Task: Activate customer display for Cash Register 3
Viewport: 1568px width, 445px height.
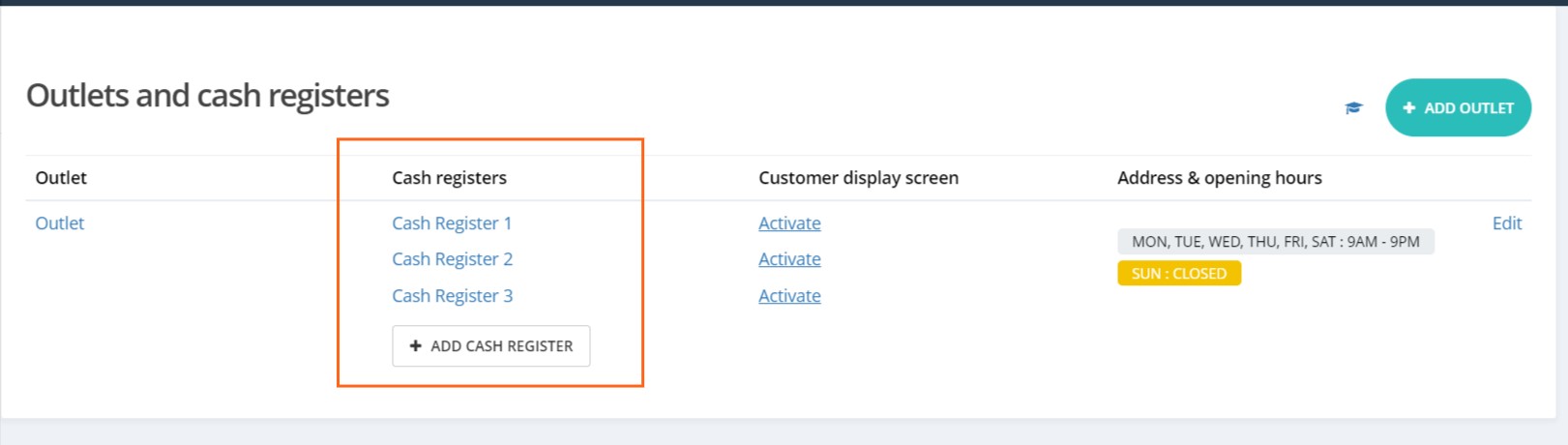Action: (x=789, y=296)
